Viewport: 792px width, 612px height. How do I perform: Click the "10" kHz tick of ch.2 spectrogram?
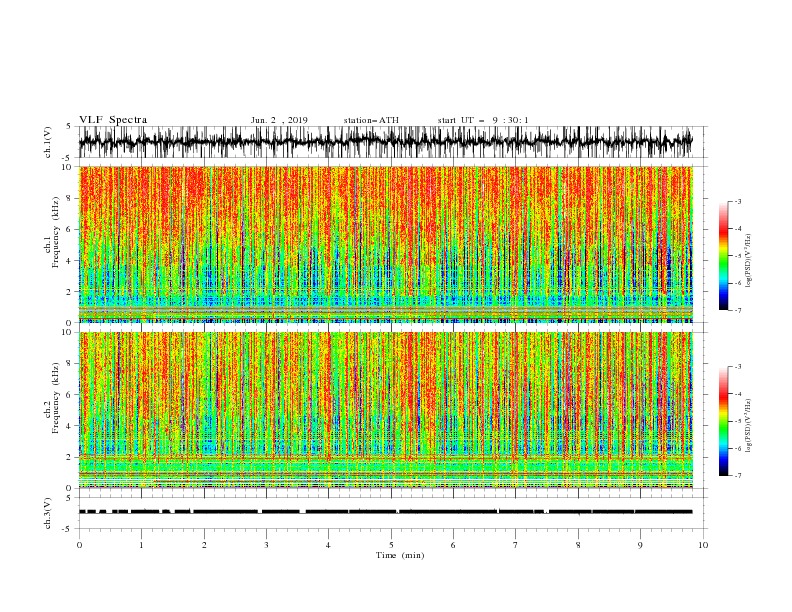click(69, 332)
